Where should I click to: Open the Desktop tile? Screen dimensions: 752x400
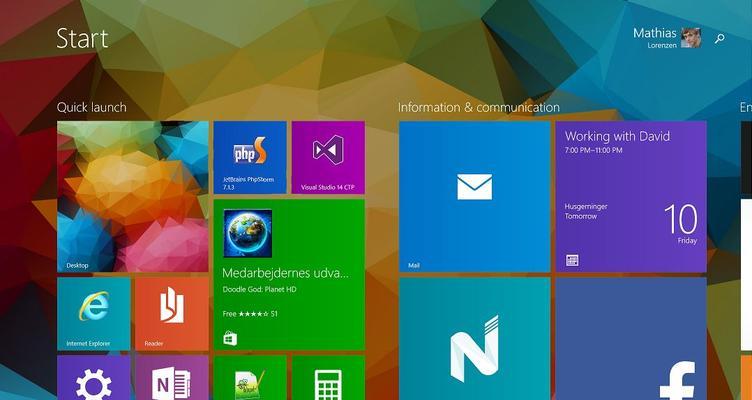coord(133,197)
